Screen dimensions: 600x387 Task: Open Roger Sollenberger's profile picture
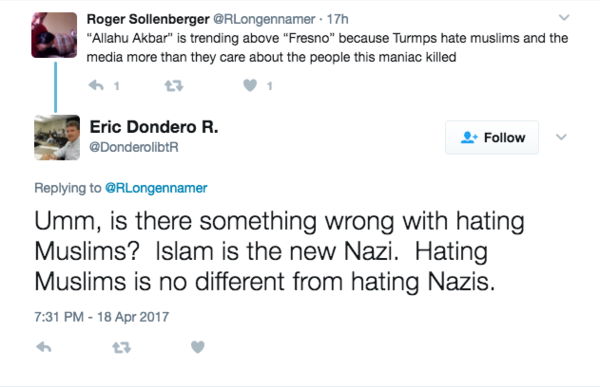pyautogui.click(x=54, y=35)
